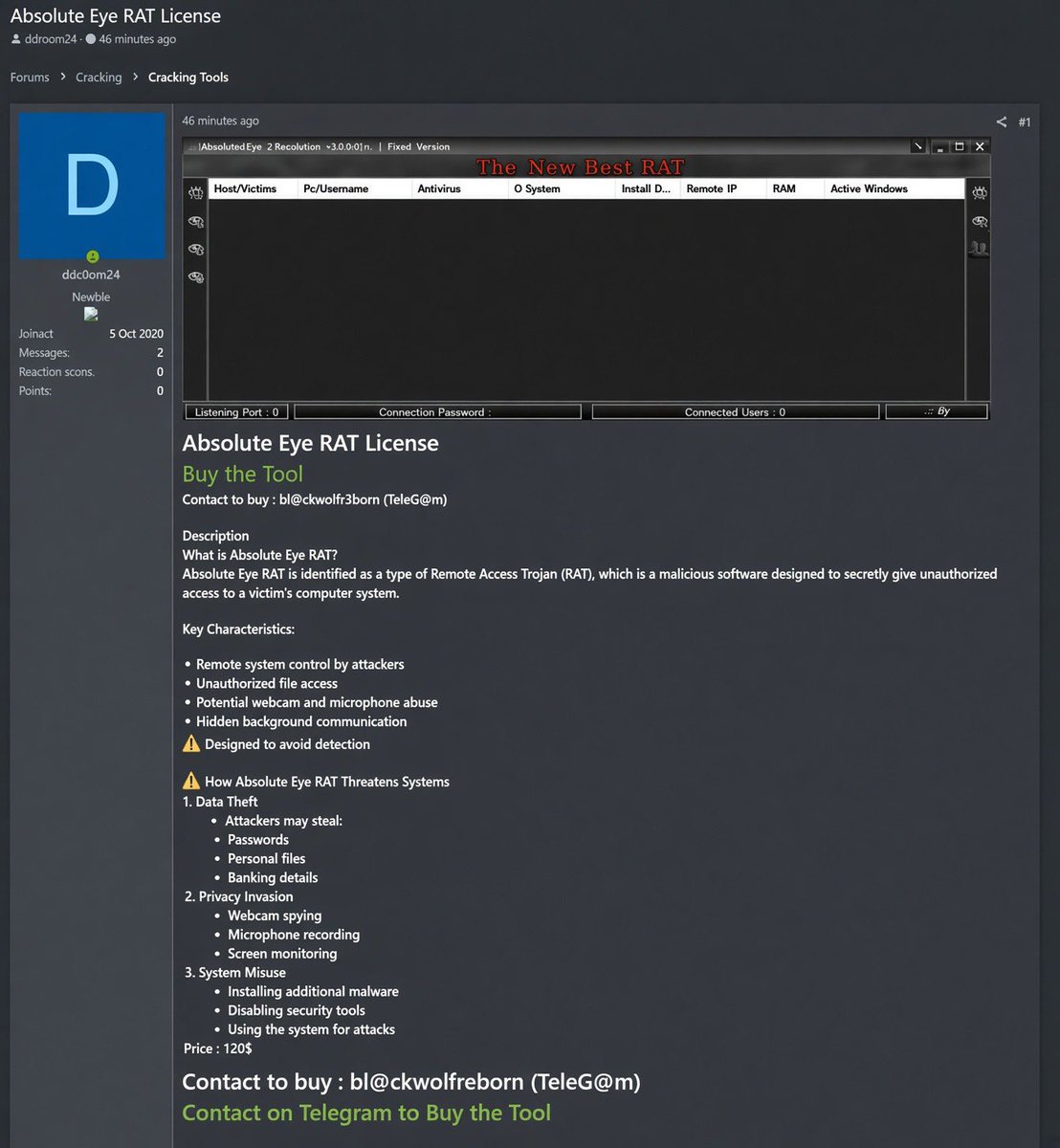Click the Newbie user title
The width and height of the screenshot is (1060, 1148).
point(91,297)
